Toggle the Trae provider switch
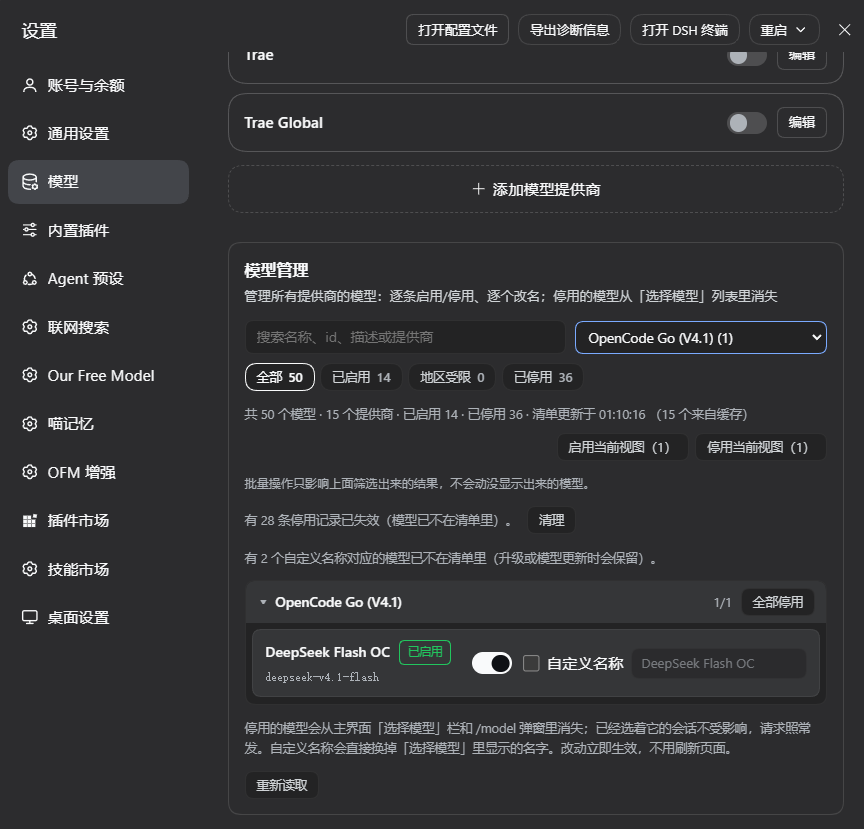Screen dimensions: 864x829 pyautogui.click(x=747, y=56)
